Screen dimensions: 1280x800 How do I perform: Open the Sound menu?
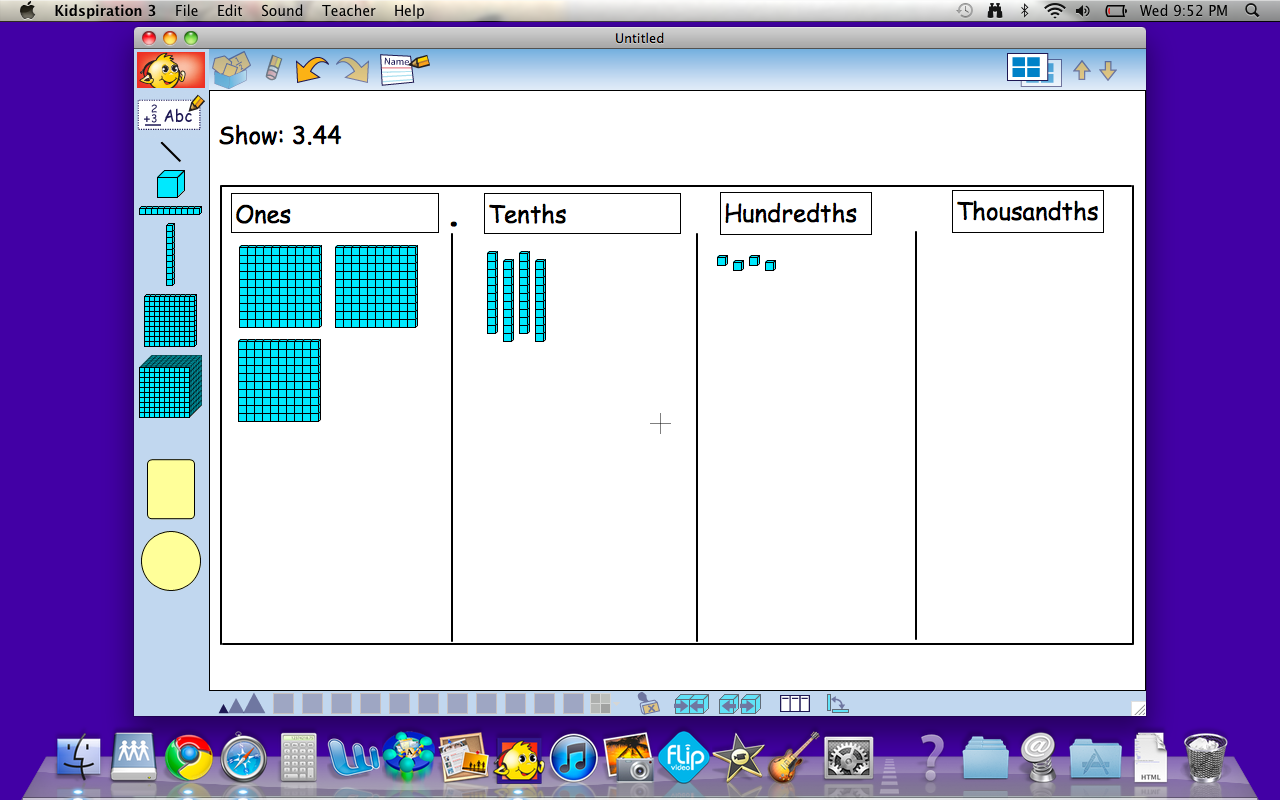point(282,11)
